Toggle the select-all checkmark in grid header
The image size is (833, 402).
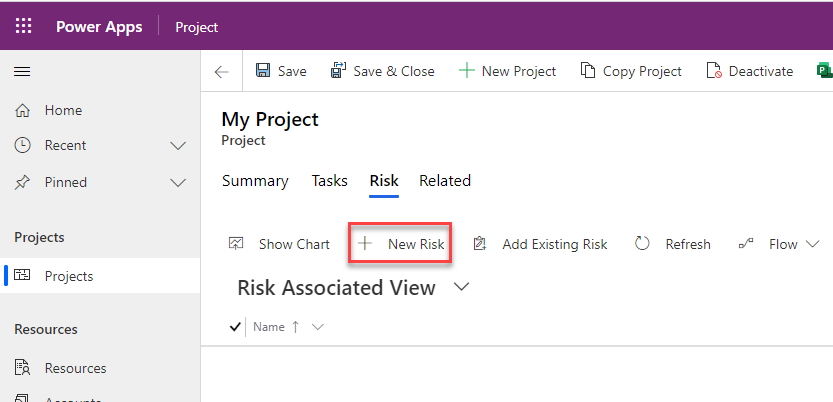(x=235, y=327)
